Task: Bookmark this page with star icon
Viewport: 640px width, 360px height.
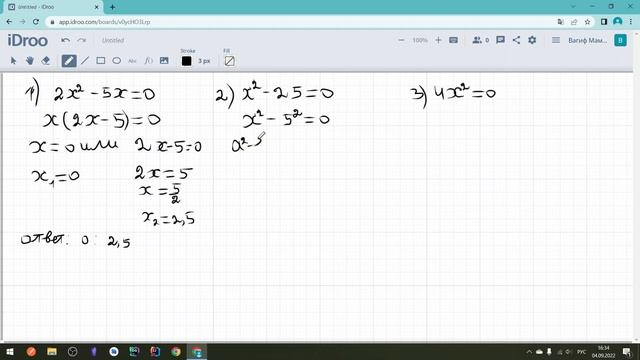Action: tap(587, 22)
